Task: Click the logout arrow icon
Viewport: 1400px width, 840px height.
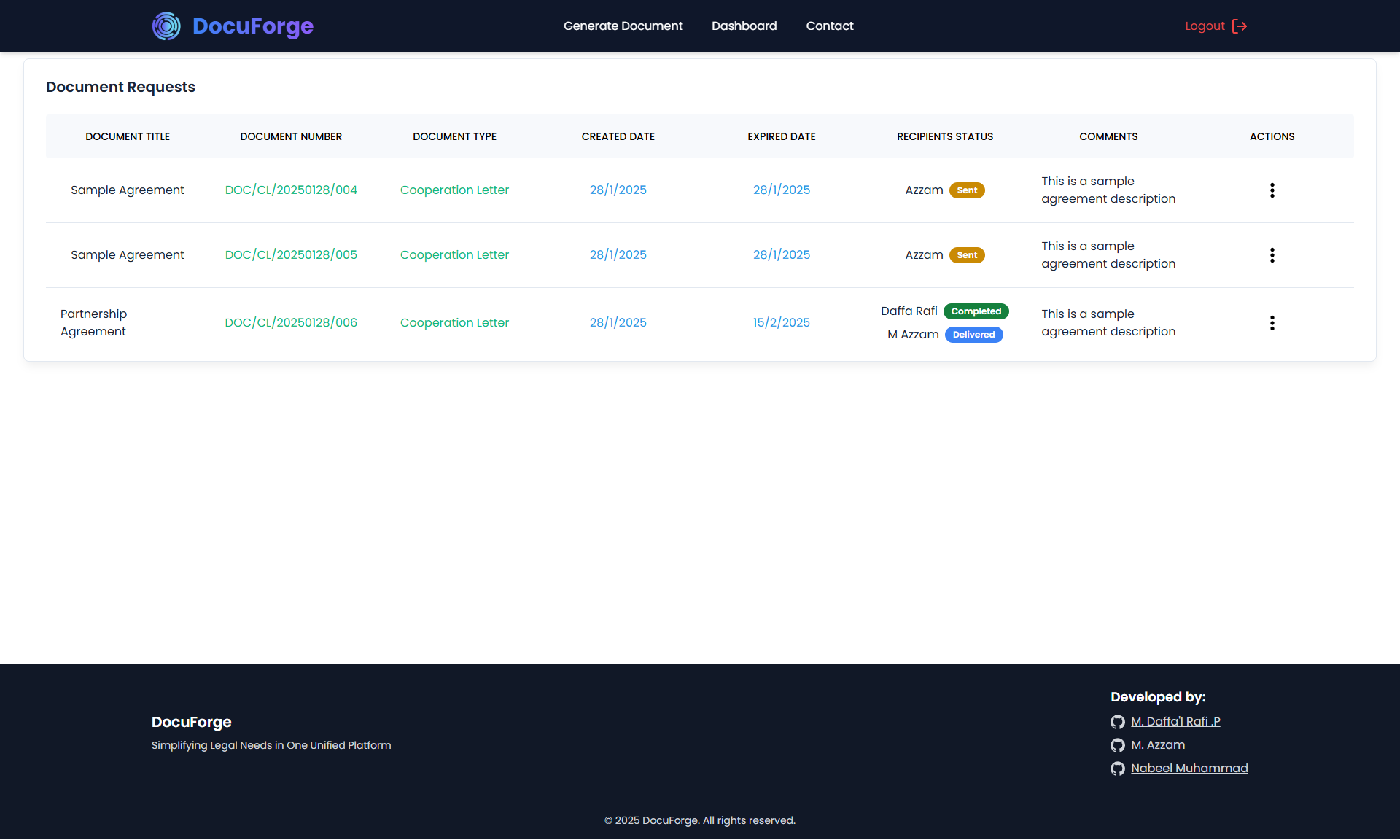Action: [1240, 26]
